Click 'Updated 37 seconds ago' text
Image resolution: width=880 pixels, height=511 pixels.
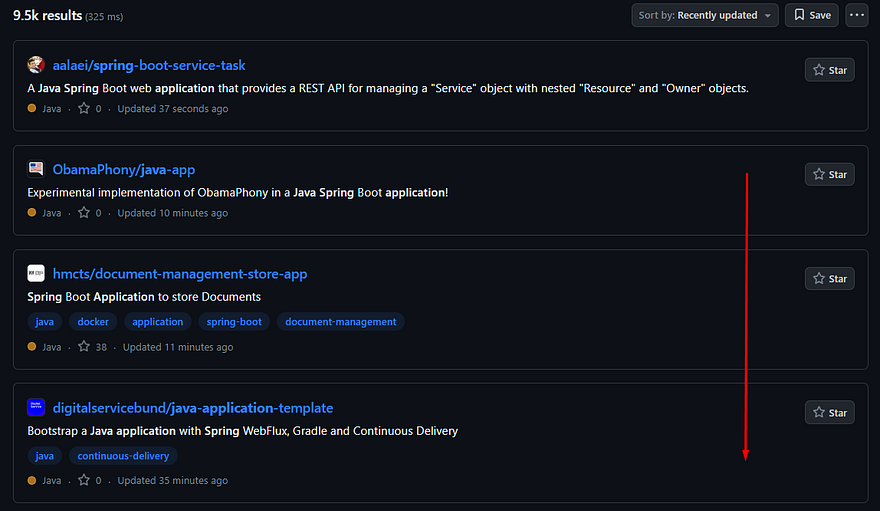point(173,109)
